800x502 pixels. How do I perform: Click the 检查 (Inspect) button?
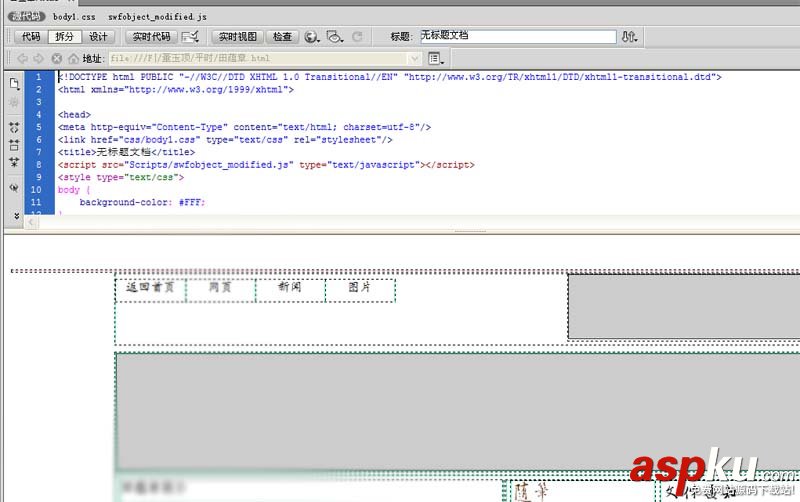282,37
